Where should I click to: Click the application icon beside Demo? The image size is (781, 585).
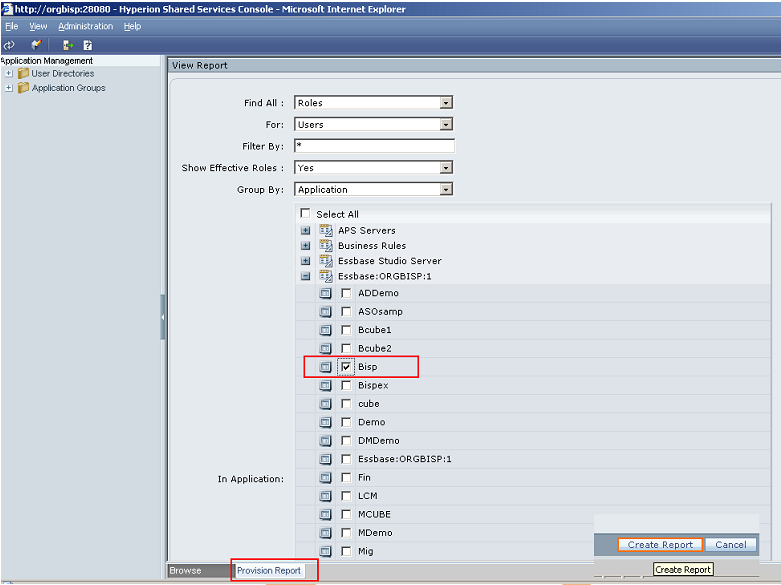(325, 422)
